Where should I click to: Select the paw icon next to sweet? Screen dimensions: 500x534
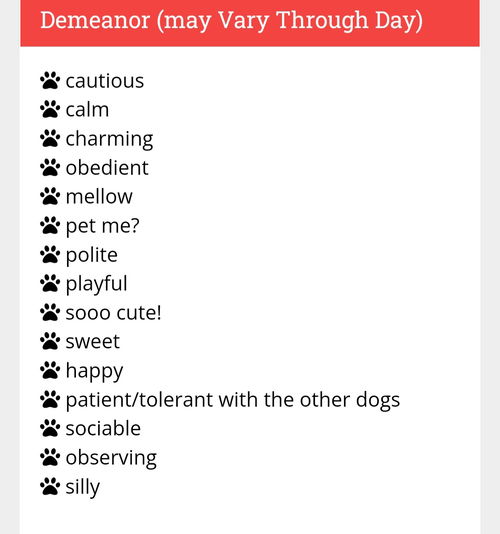pyautogui.click(x=50, y=341)
